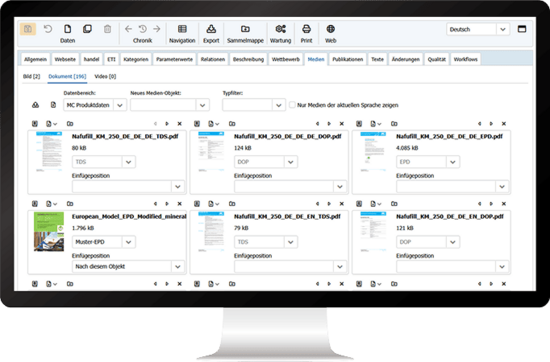Open the Web globe icon
The height and width of the screenshot is (362, 550).
click(330, 34)
